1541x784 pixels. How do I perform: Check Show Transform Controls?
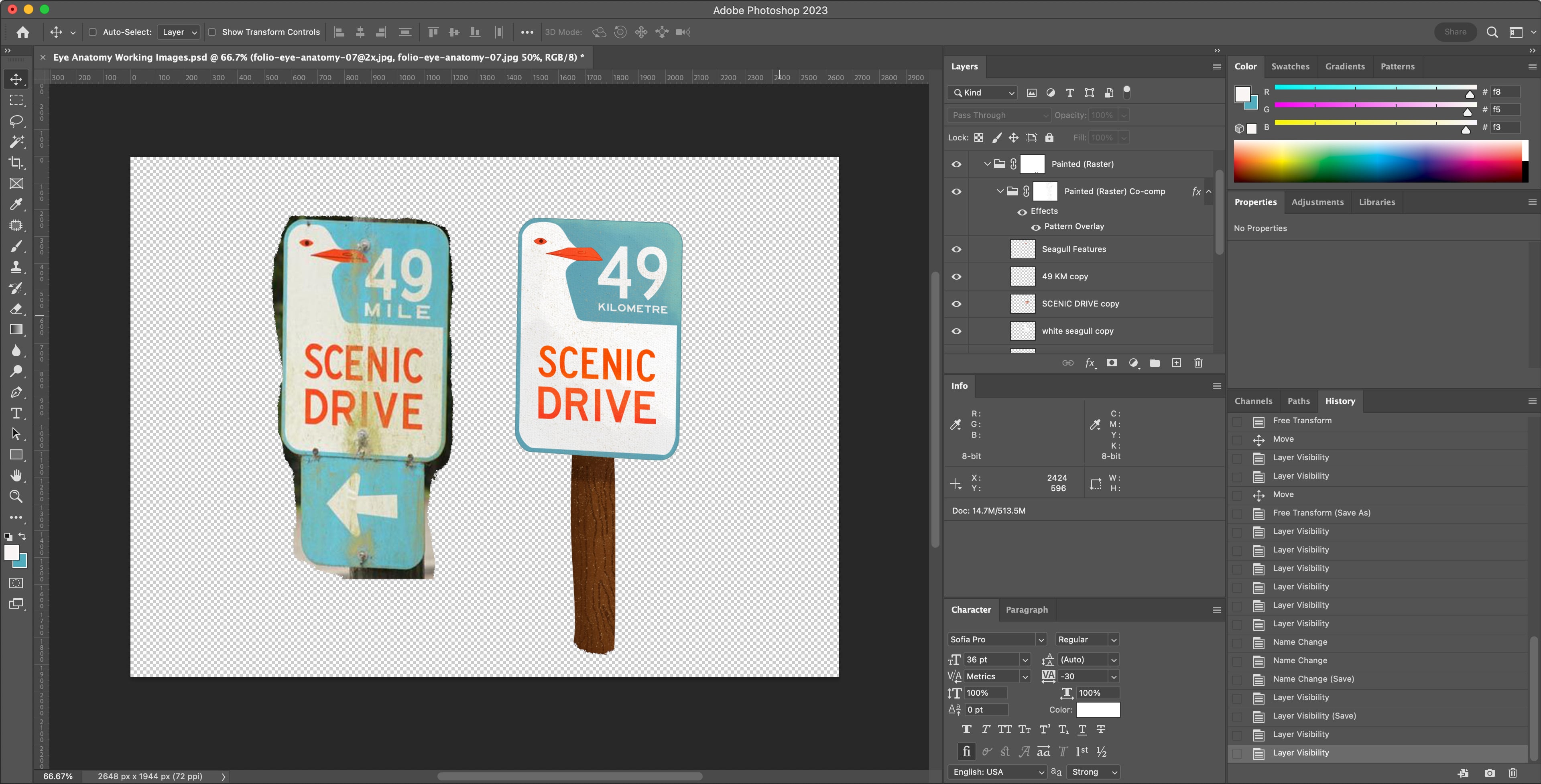(x=212, y=32)
